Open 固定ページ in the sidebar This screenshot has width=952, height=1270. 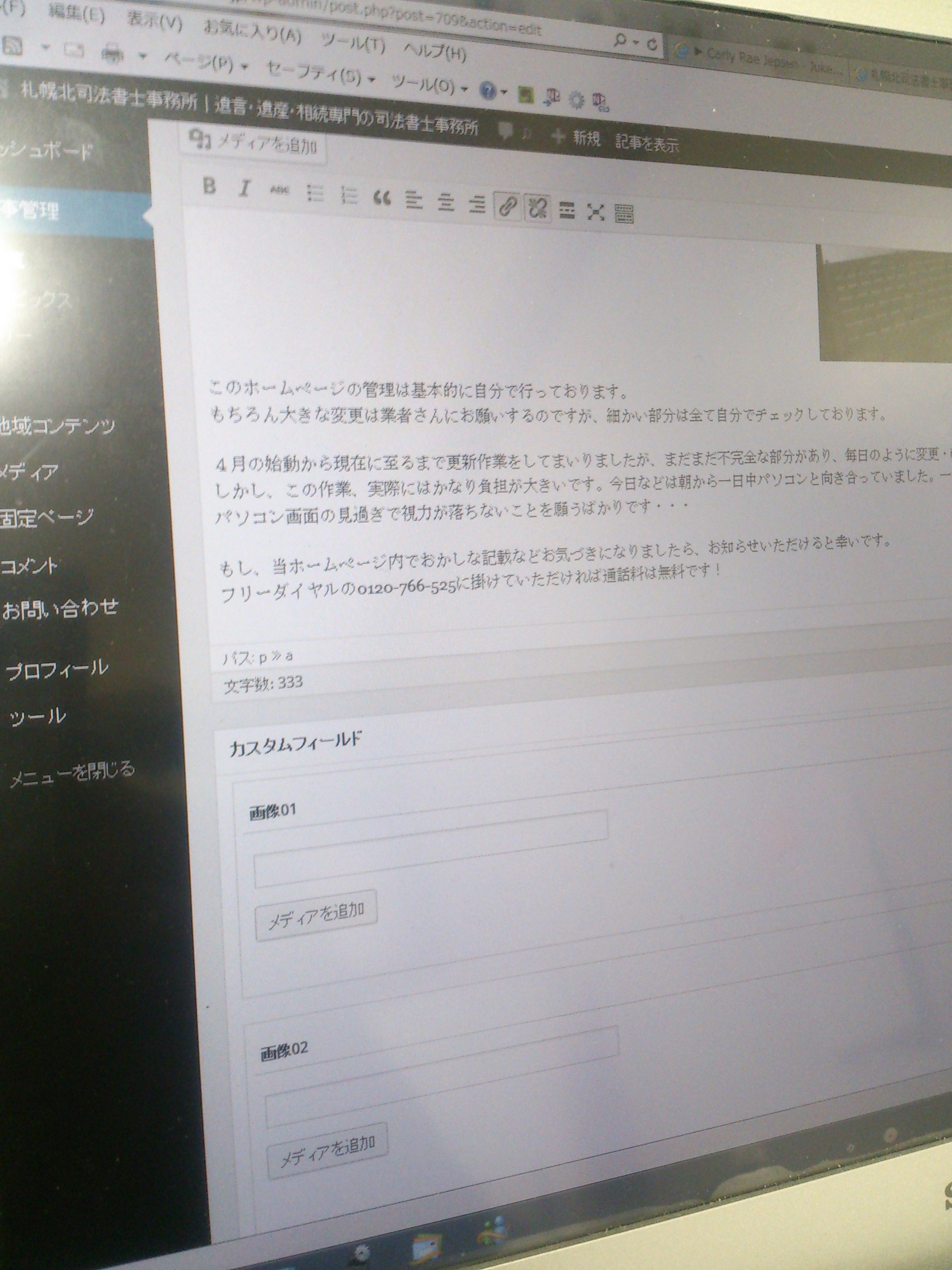tap(46, 518)
